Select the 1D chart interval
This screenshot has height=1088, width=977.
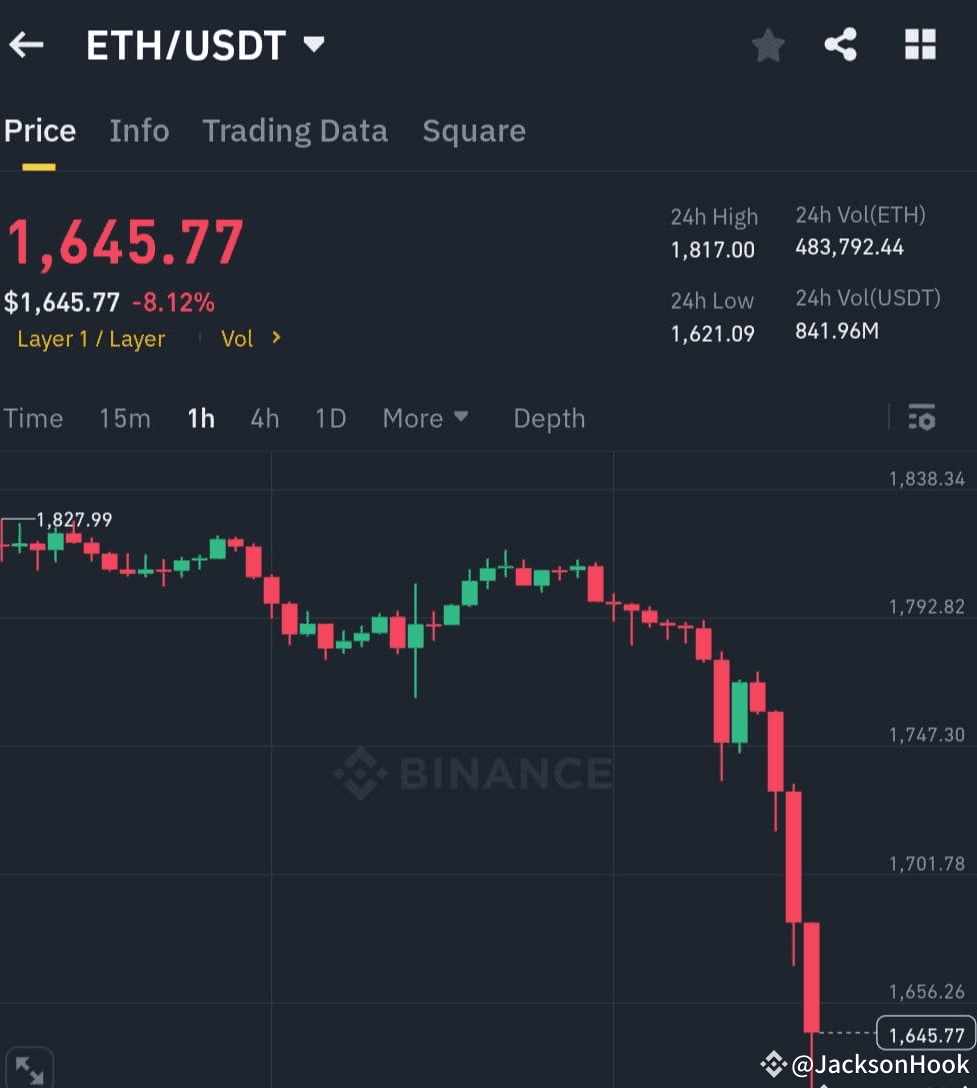coord(330,418)
